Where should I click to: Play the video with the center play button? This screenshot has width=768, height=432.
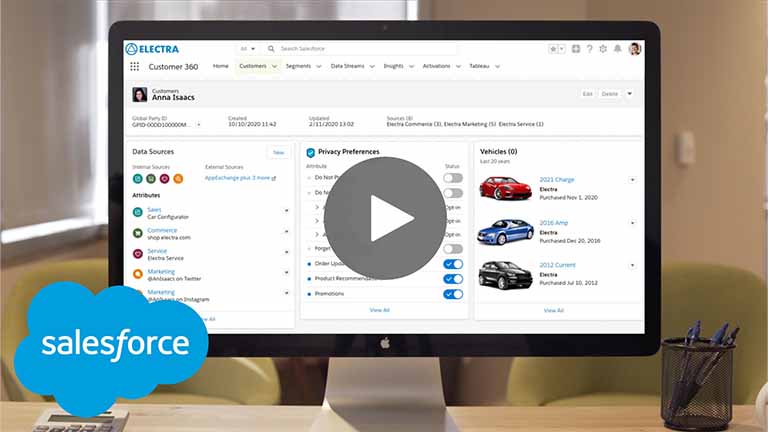385,218
